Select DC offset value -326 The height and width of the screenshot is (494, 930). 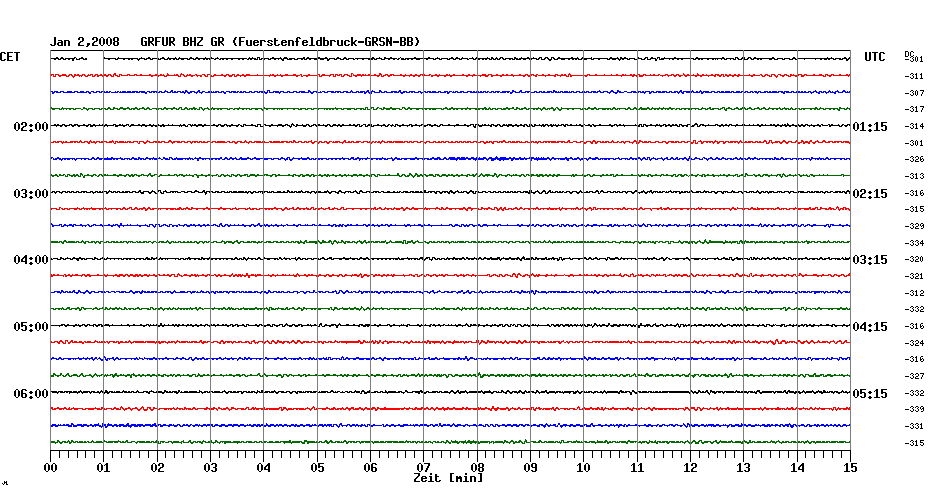(914, 160)
